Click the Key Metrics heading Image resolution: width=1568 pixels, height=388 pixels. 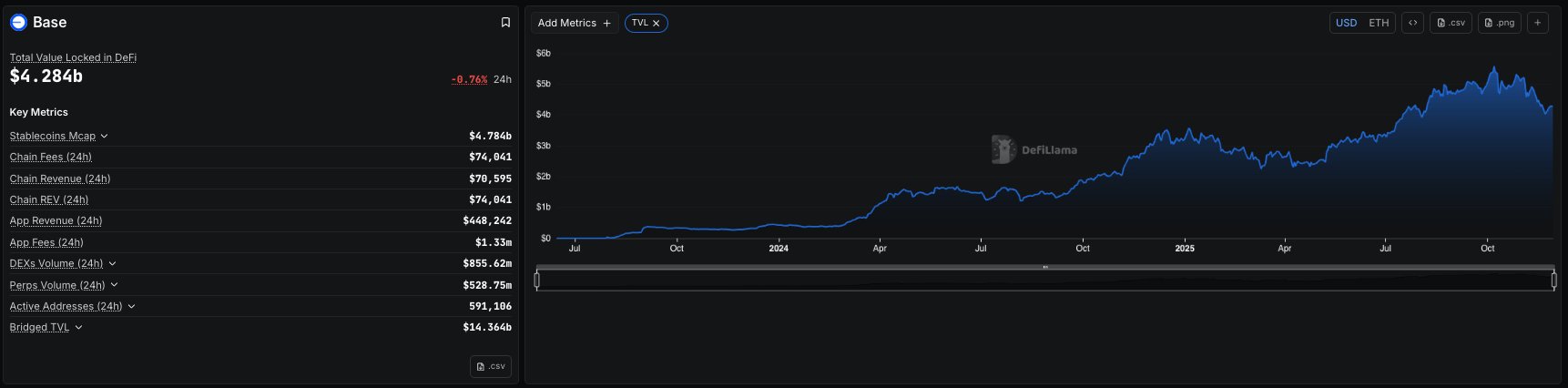[x=39, y=112]
